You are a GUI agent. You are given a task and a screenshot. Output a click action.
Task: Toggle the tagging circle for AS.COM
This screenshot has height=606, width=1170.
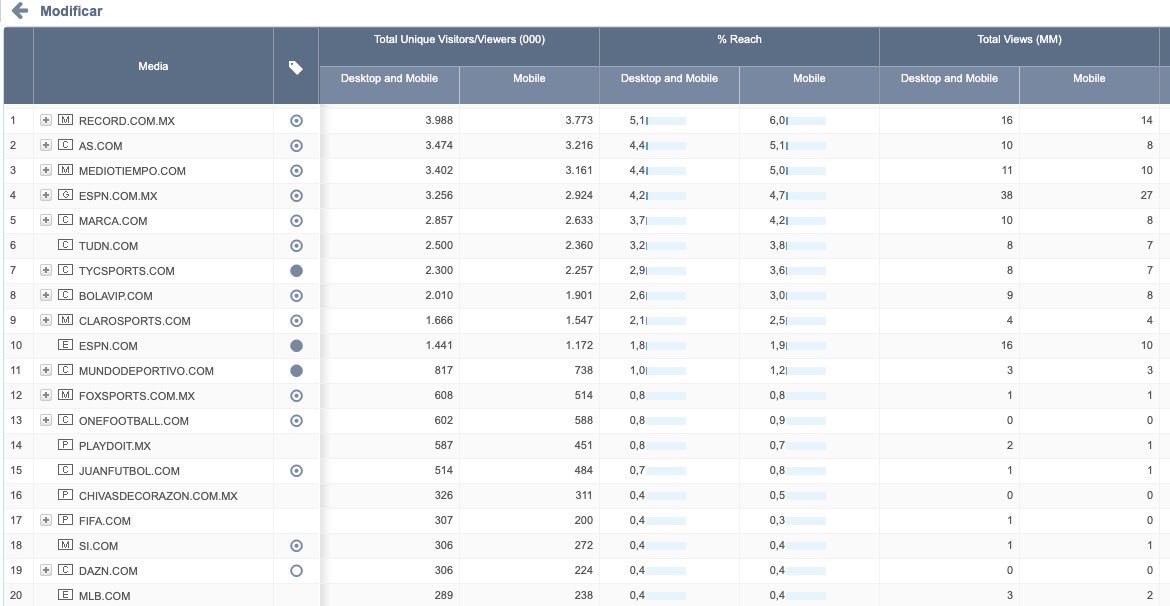296,146
